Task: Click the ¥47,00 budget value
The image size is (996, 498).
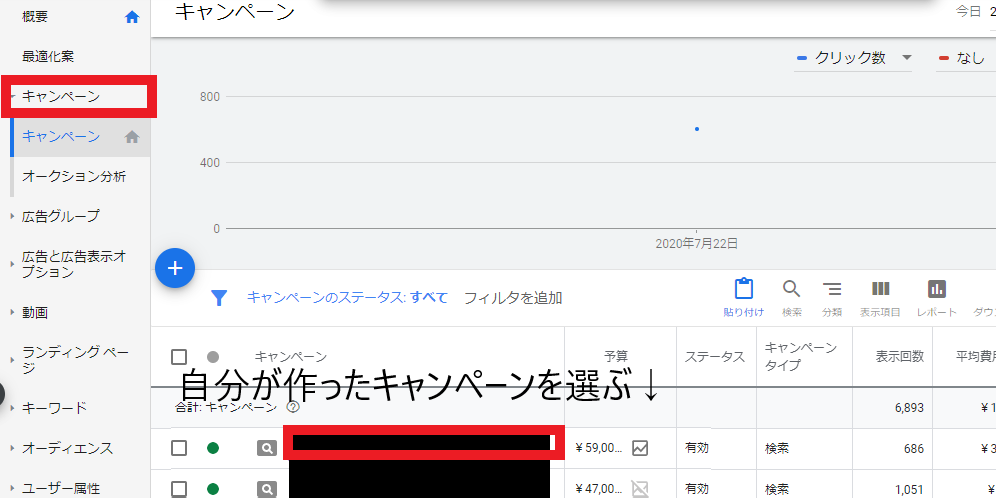Action: point(599,489)
